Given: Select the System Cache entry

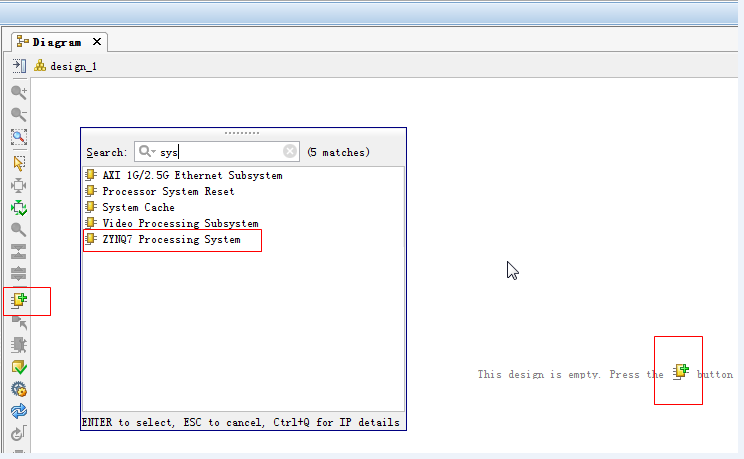Looking at the screenshot, I should [138, 208].
